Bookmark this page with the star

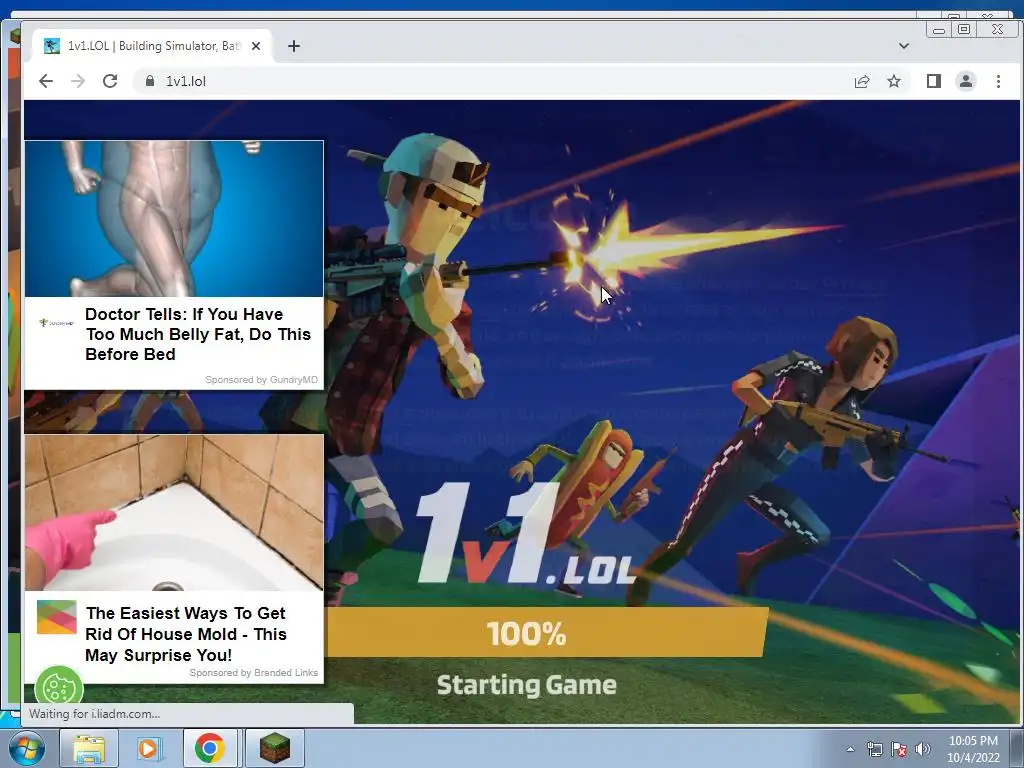pos(894,81)
